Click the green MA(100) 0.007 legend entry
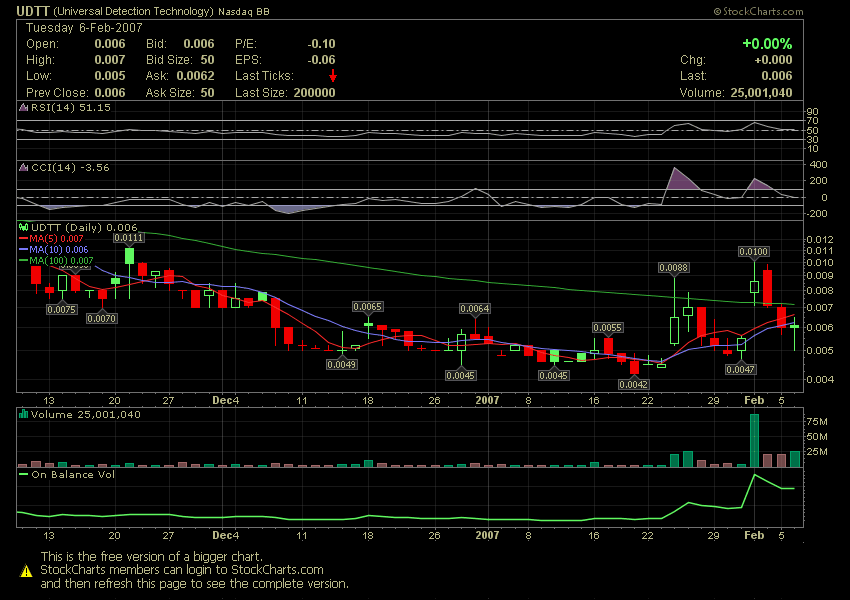 [56, 260]
